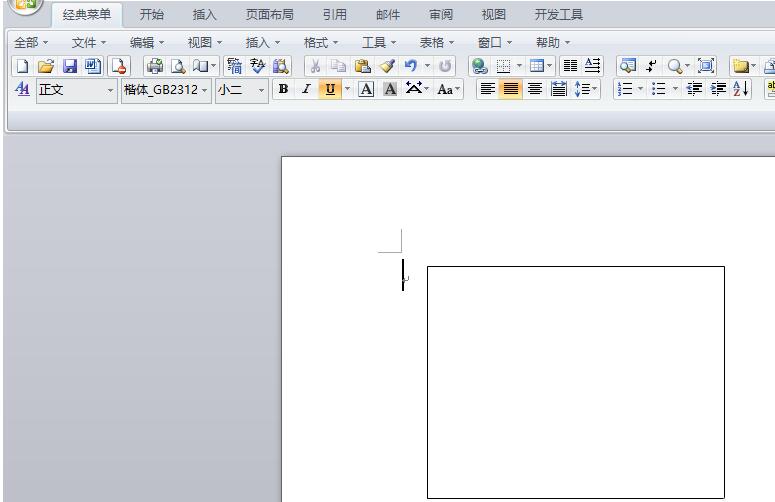Click the columns layout icon
775x502 pixels.
pos(570,66)
